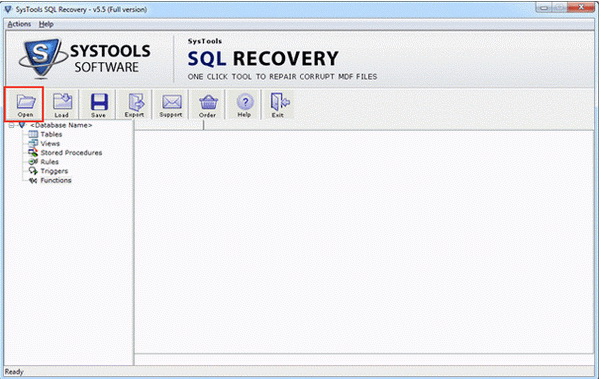Click the Load toolbar icon
The image size is (601, 379).
click(62, 104)
